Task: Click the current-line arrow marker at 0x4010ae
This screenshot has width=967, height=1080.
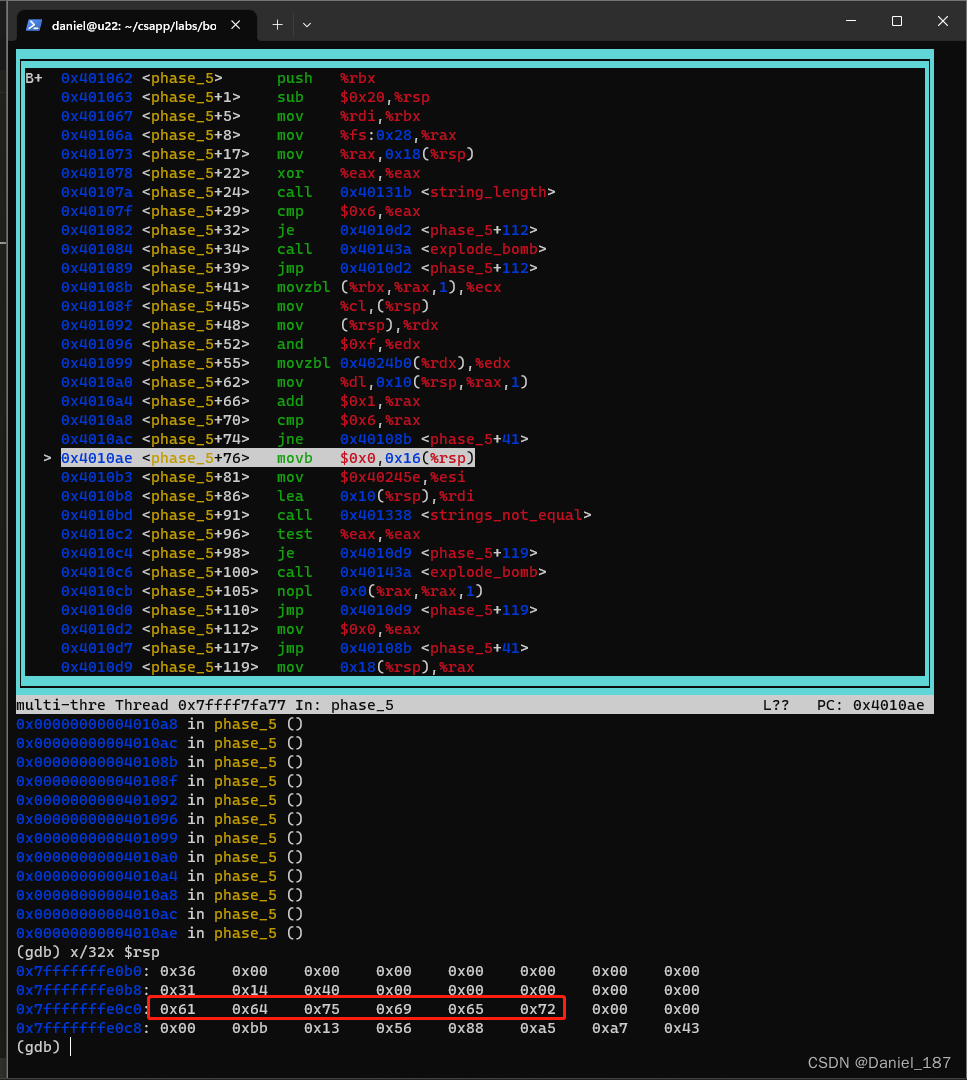Action: (47, 458)
